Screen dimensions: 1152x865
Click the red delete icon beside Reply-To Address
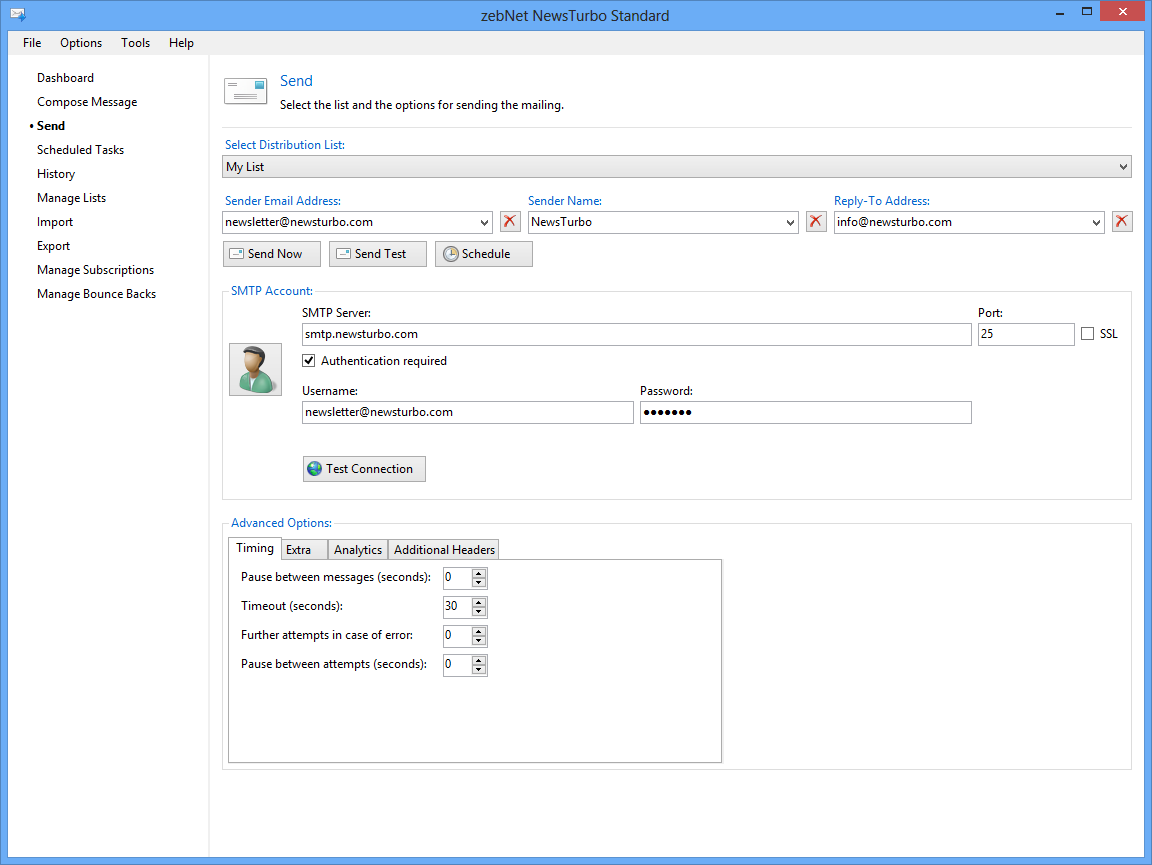[x=1122, y=222]
